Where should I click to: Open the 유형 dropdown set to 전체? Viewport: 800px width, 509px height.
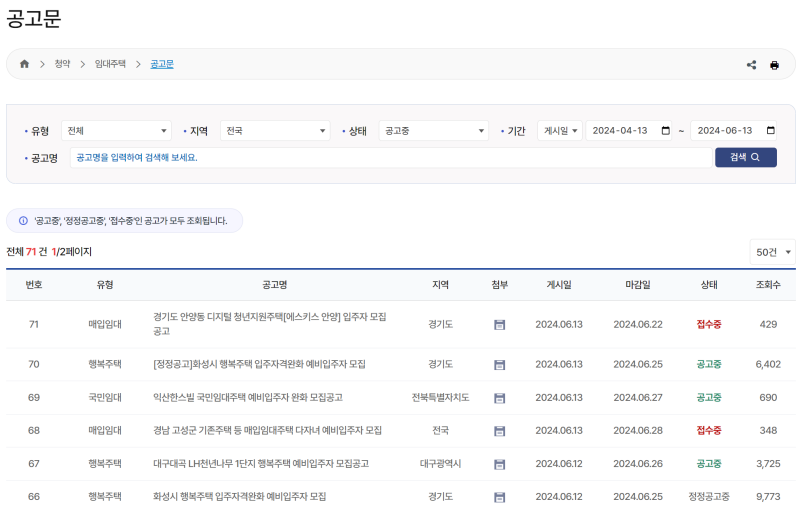(x=116, y=131)
